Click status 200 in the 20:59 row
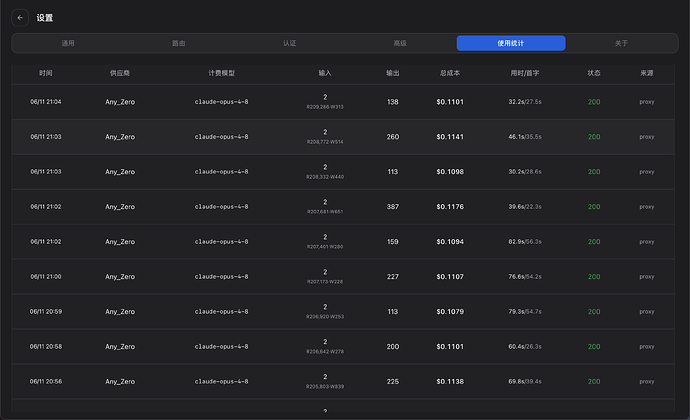This screenshot has width=690, height=420. click(594, 312)
